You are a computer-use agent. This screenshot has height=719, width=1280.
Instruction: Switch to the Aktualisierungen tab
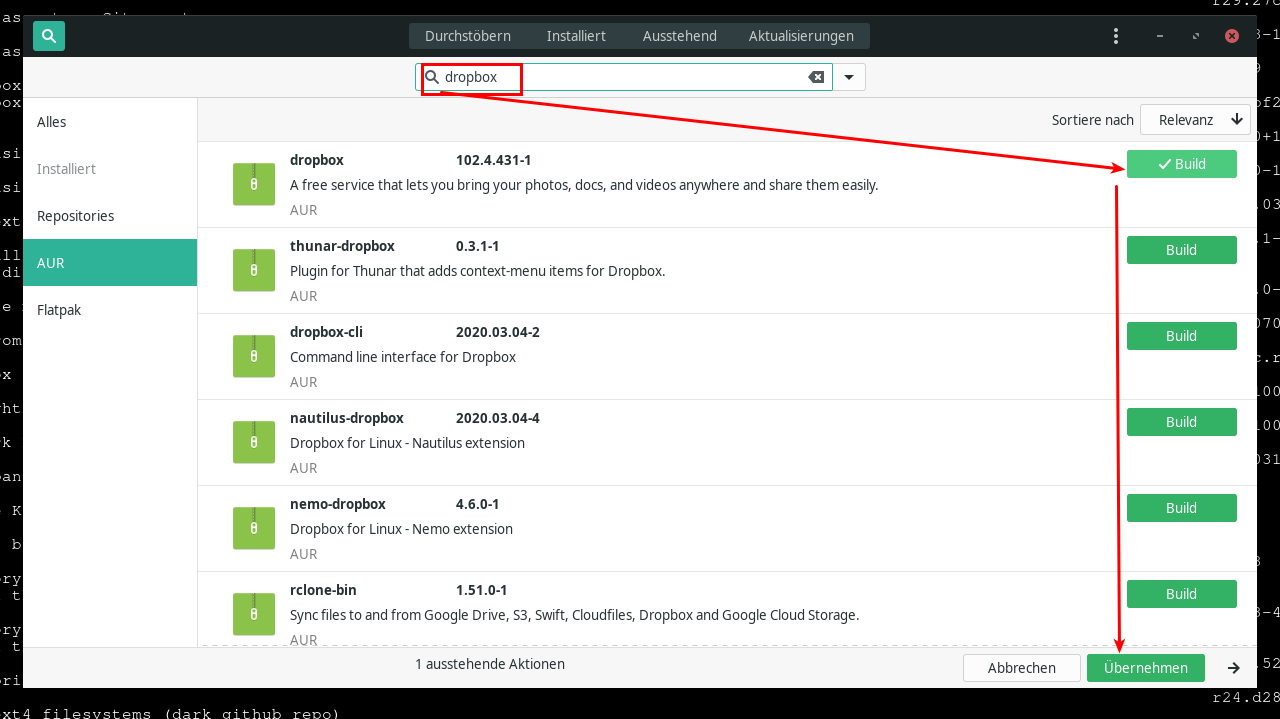(801, 36)
